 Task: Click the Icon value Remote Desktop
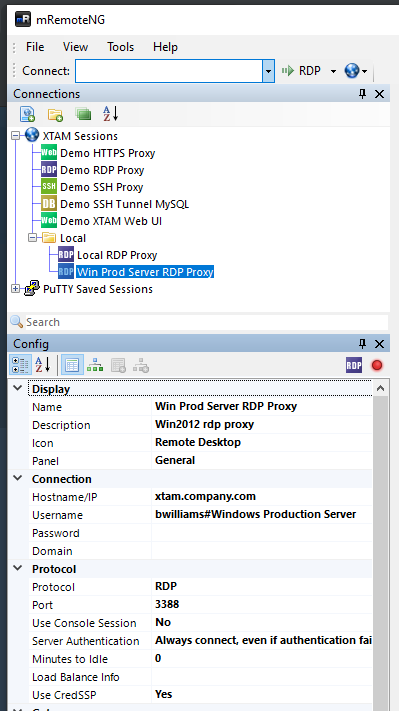pyautogui.click(x=262, y=442)
